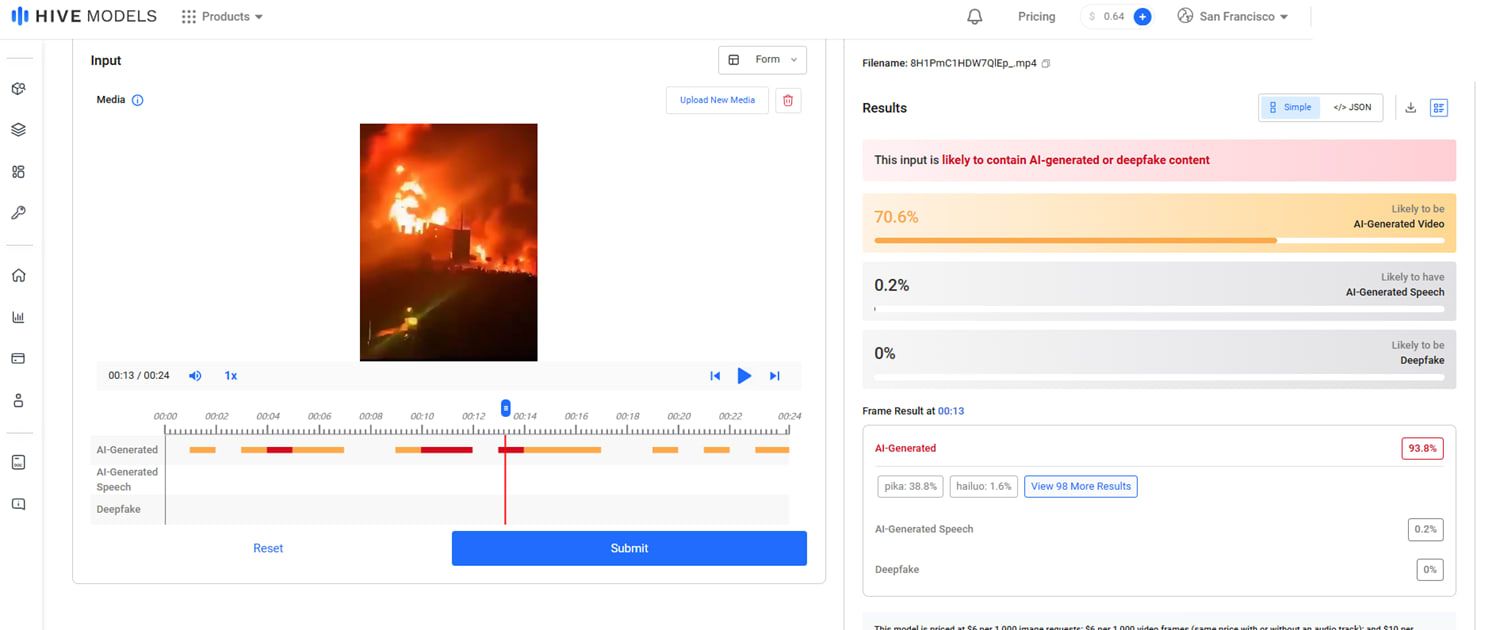Open the usage chart icon in the sidebar
The height and width of the screenshot is (630, 1500).
pos(18,317)
